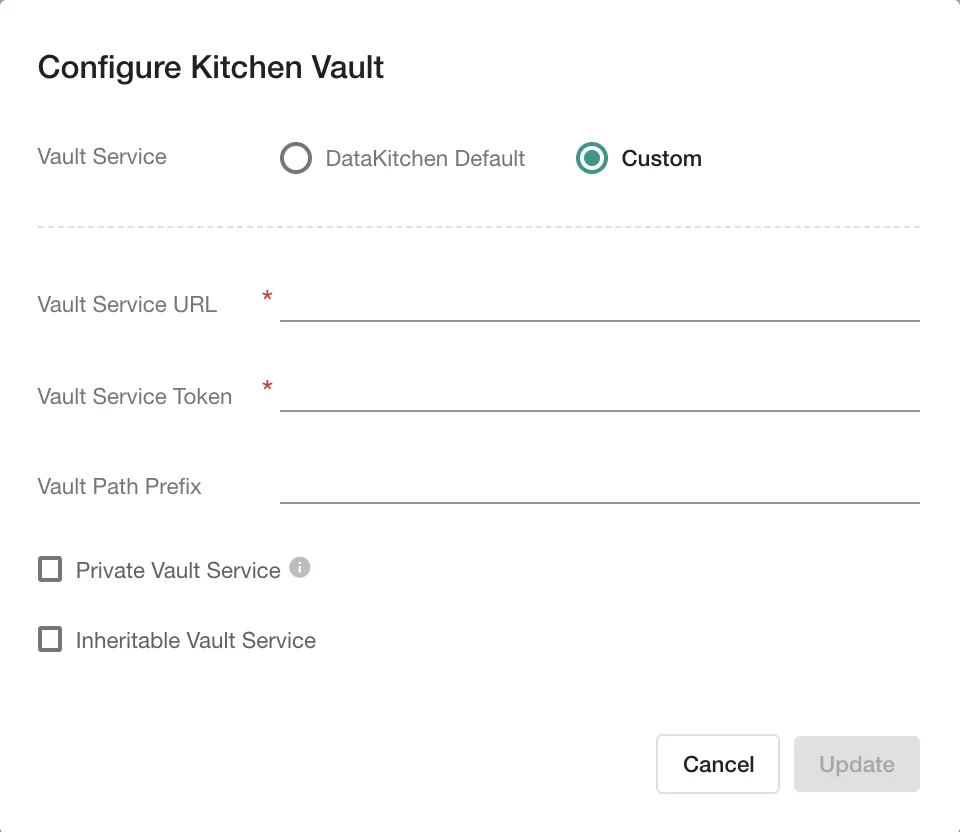Viewport: 960px width, 832px height.
Task: Click the Vault Service Token required asterisk
Action: [x=267, y=390]
